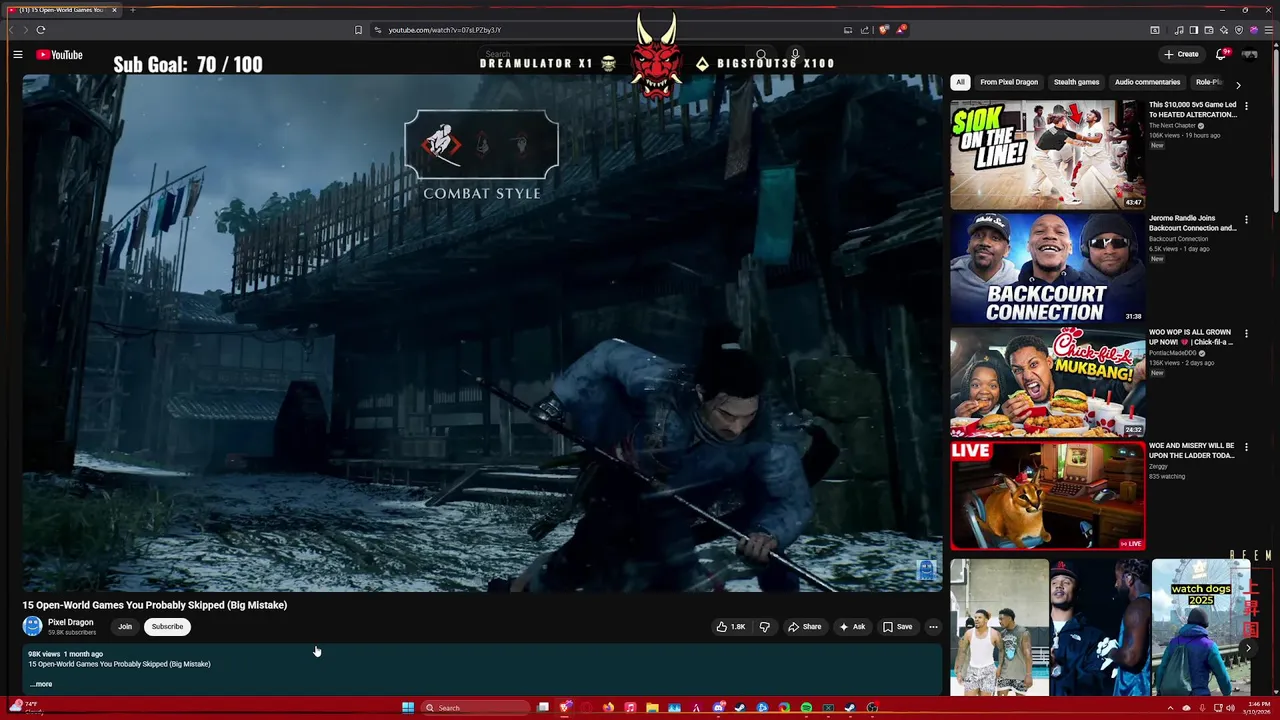Open the 'watch dogs 2025' Short

(x=1201, y=628)
